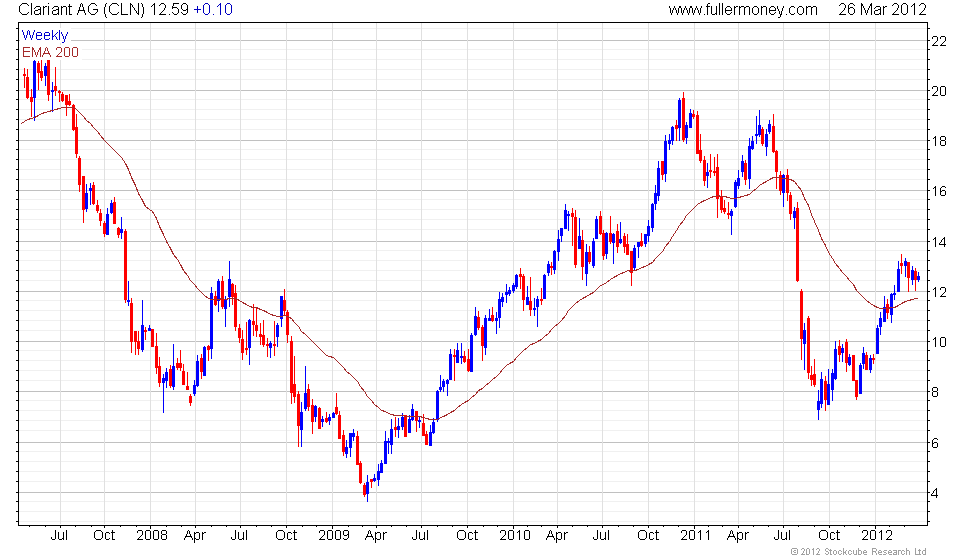Viewport: 980px width, 560px height.
Task: Click the price value 12.59 in title
Action: coord(169,9)
